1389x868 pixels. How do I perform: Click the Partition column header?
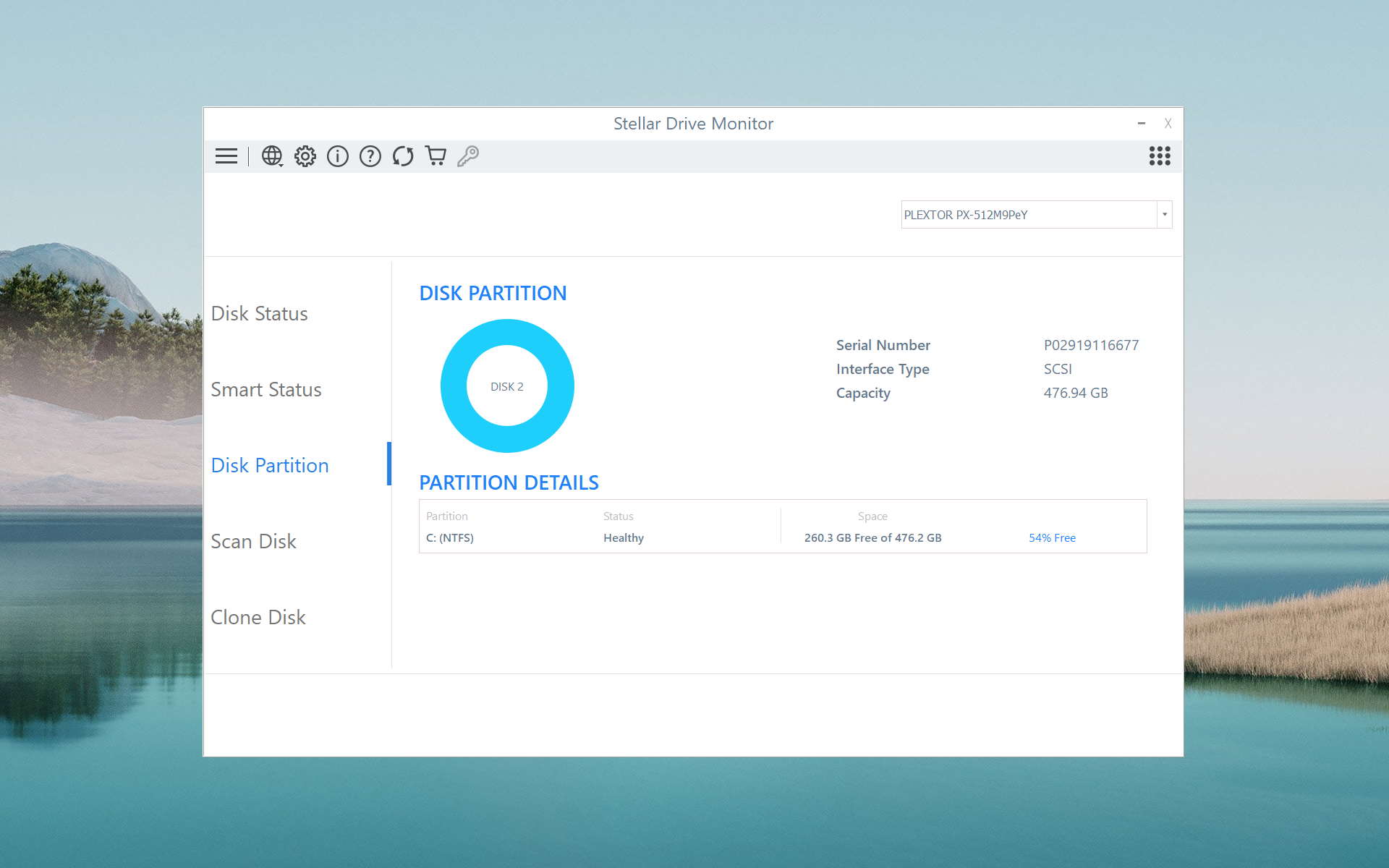coord(447,516)
